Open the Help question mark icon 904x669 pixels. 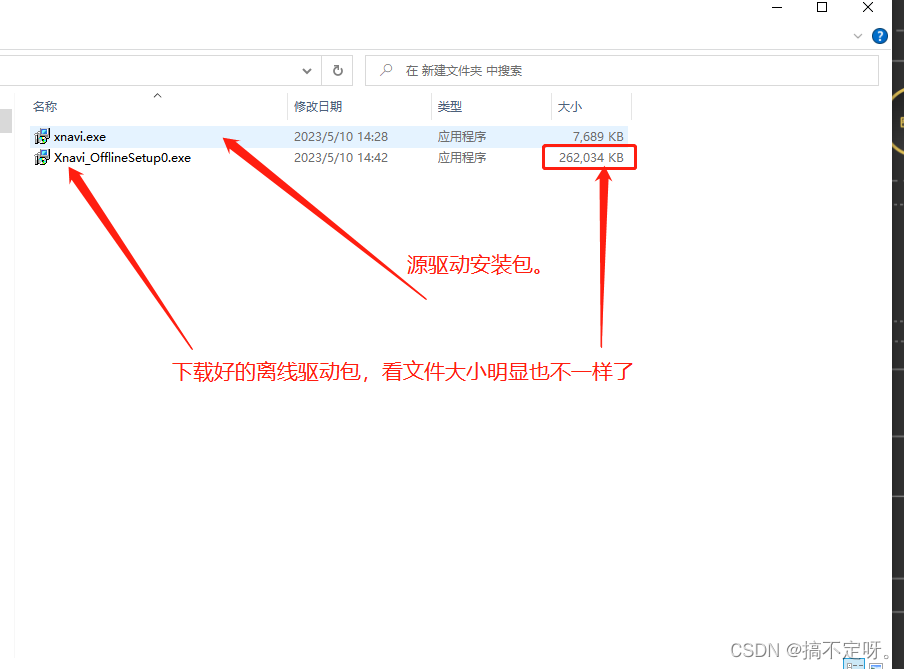point(879,36)
